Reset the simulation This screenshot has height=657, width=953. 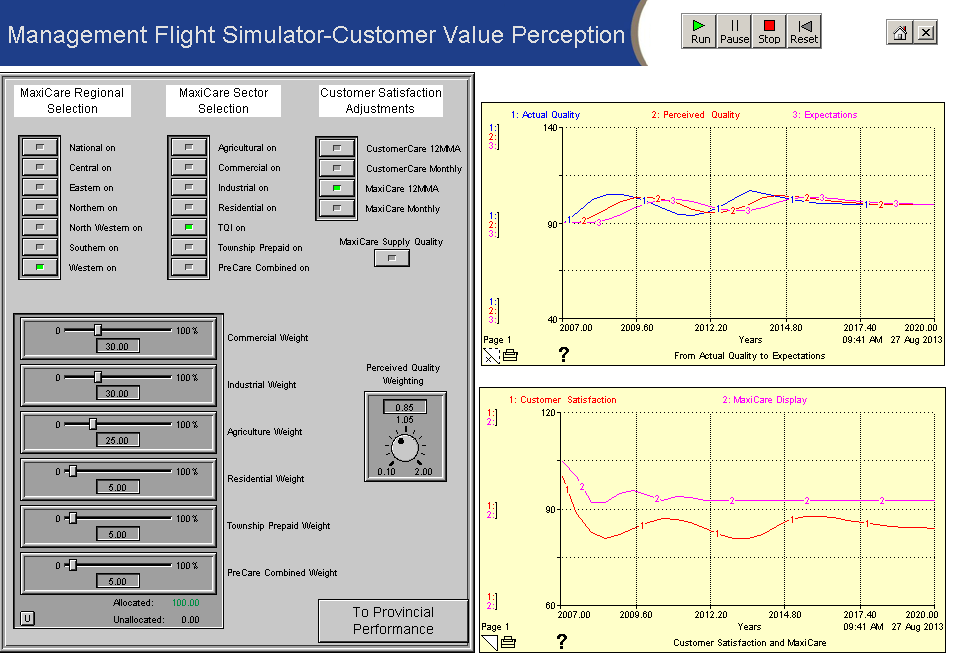(803, 32)
